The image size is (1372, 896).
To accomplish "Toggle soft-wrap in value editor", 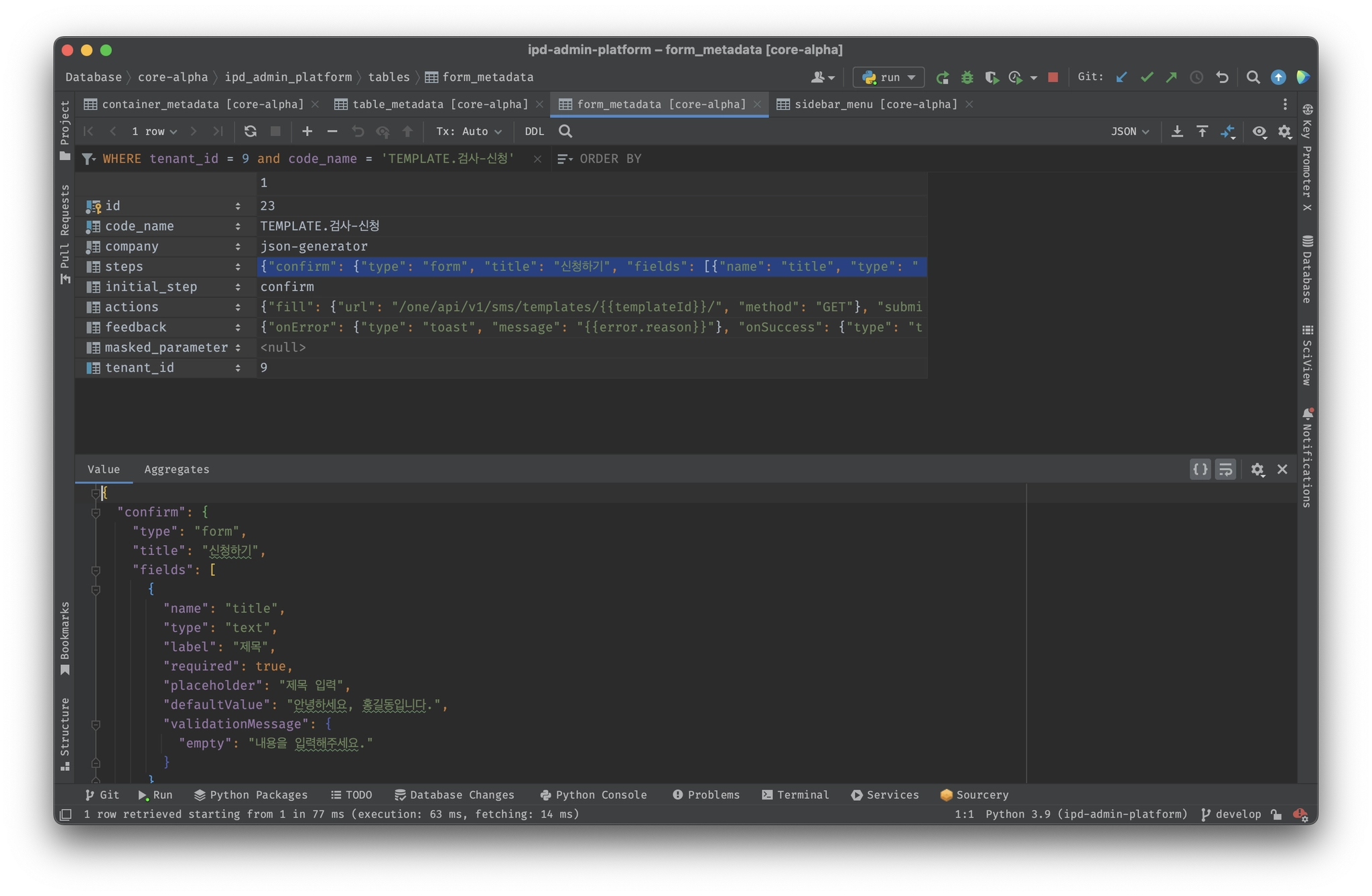I will click(x=1225, y=469).
